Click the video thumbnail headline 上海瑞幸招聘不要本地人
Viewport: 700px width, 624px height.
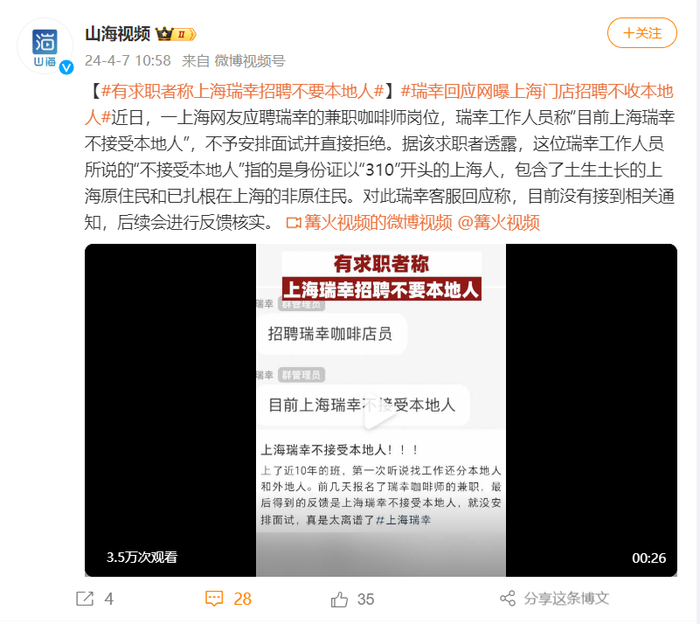coord(382,289)
